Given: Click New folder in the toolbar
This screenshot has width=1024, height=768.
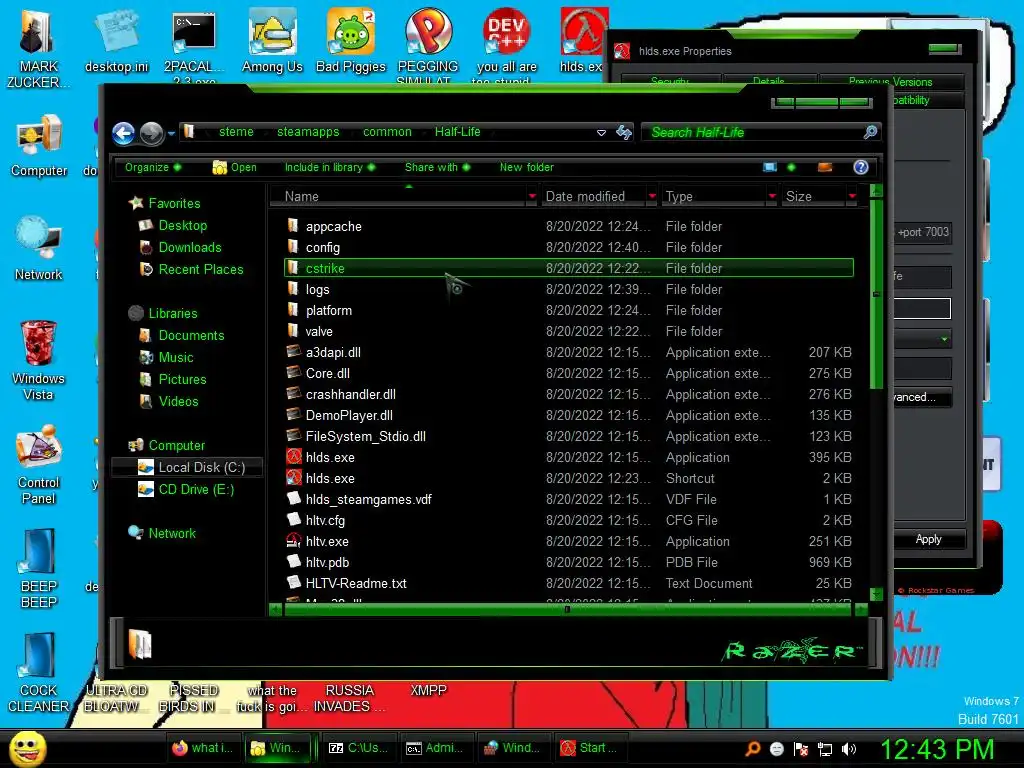Looking at the screenshot, I should [526, 167].
